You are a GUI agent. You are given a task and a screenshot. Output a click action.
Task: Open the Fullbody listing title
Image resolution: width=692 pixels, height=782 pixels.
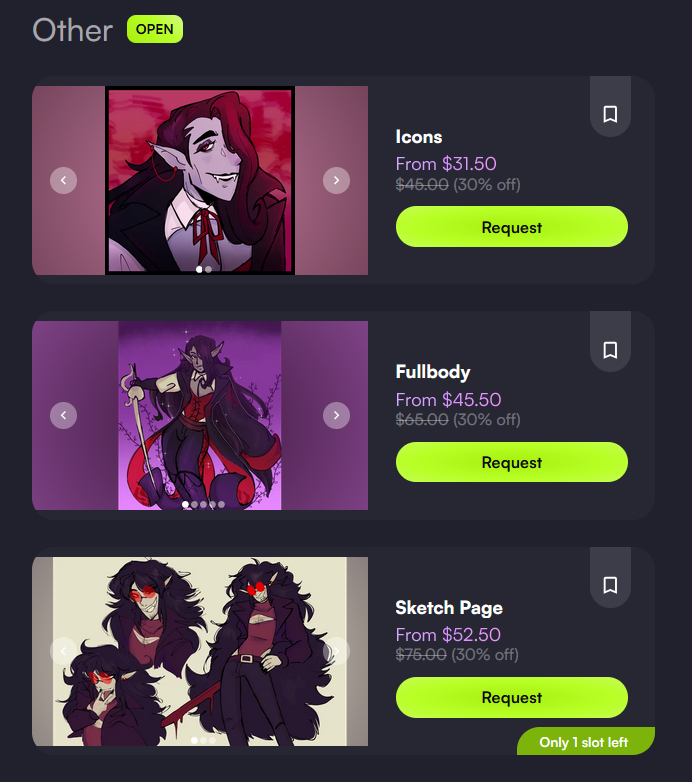pos(433,372)
